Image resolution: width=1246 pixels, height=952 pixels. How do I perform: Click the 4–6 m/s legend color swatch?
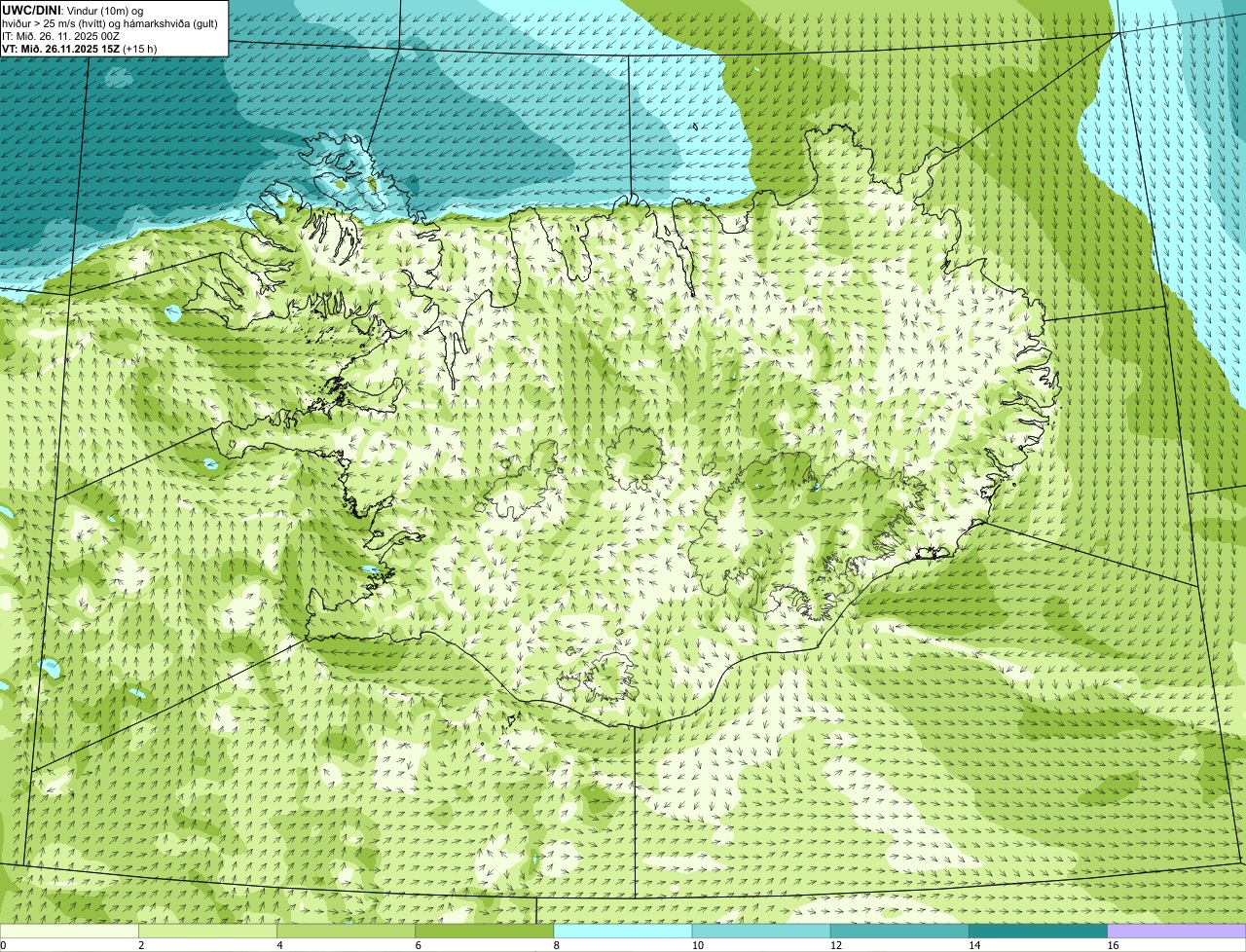point(346,932)
